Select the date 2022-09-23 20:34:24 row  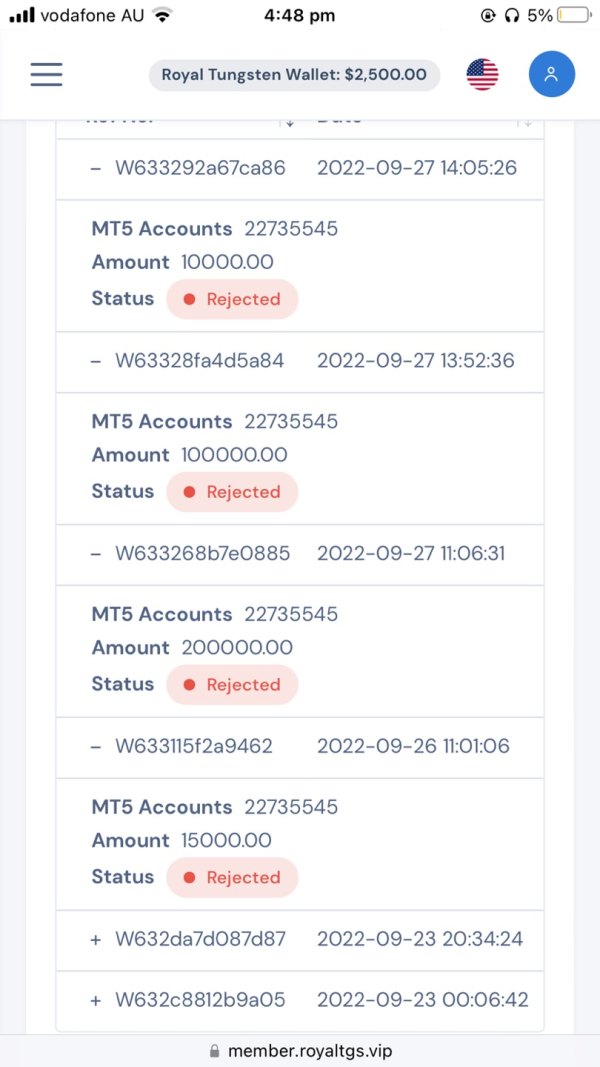pos(420,940)
